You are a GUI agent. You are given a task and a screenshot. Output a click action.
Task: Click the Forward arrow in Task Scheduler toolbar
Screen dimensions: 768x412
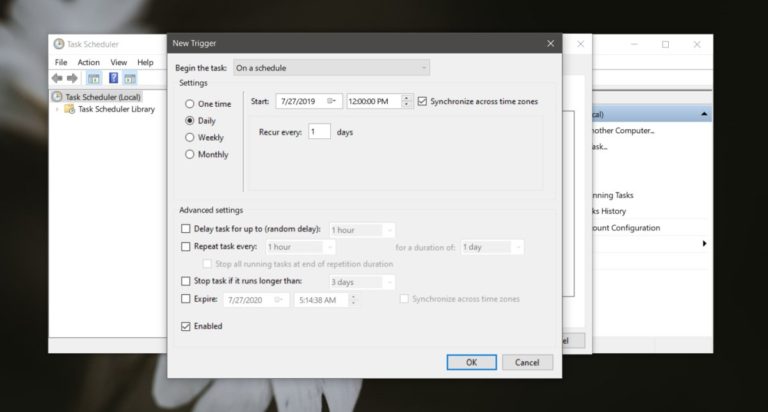coord(74,78)
